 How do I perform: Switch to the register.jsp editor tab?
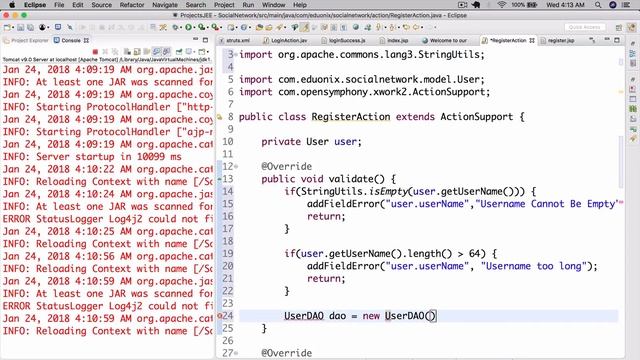point(558,40)
